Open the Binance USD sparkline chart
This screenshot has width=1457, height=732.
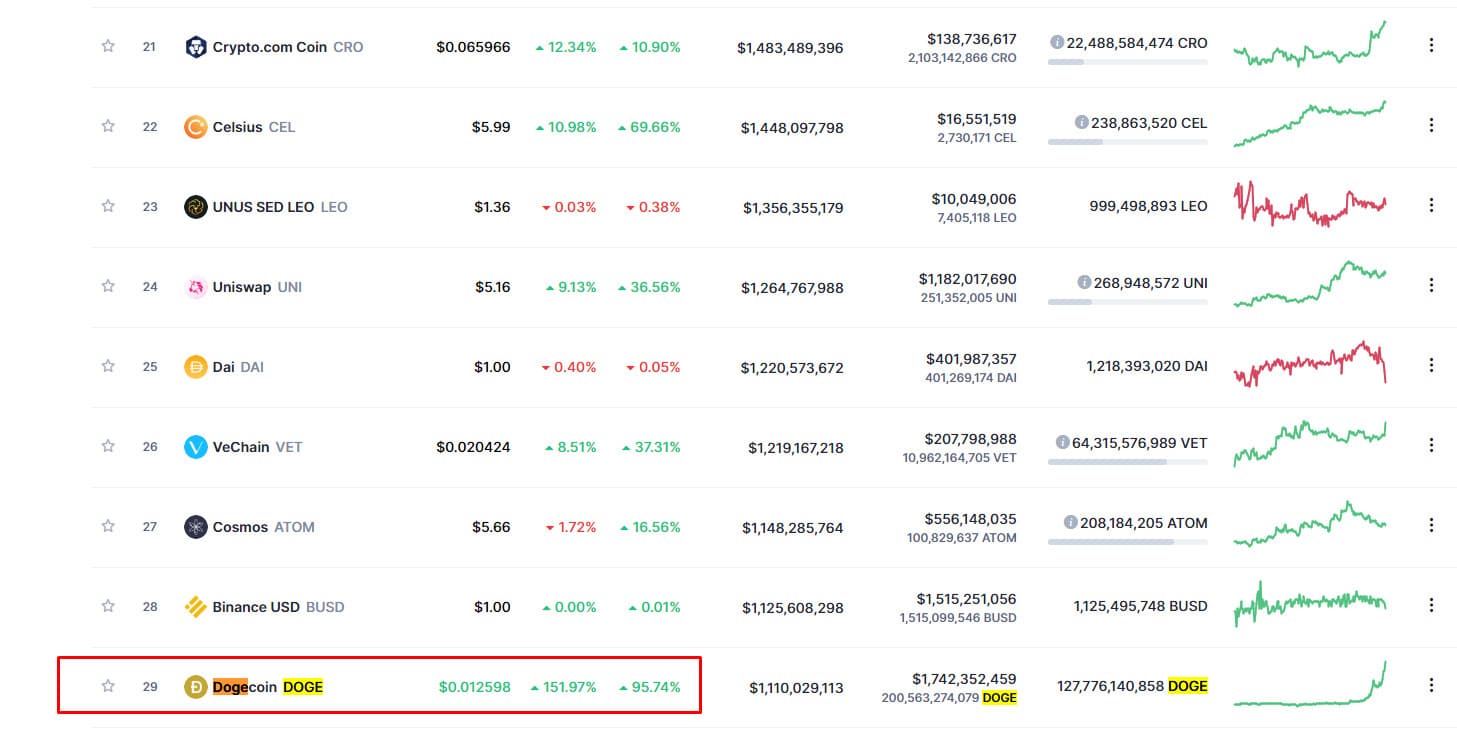click(x=1310, y=604)
